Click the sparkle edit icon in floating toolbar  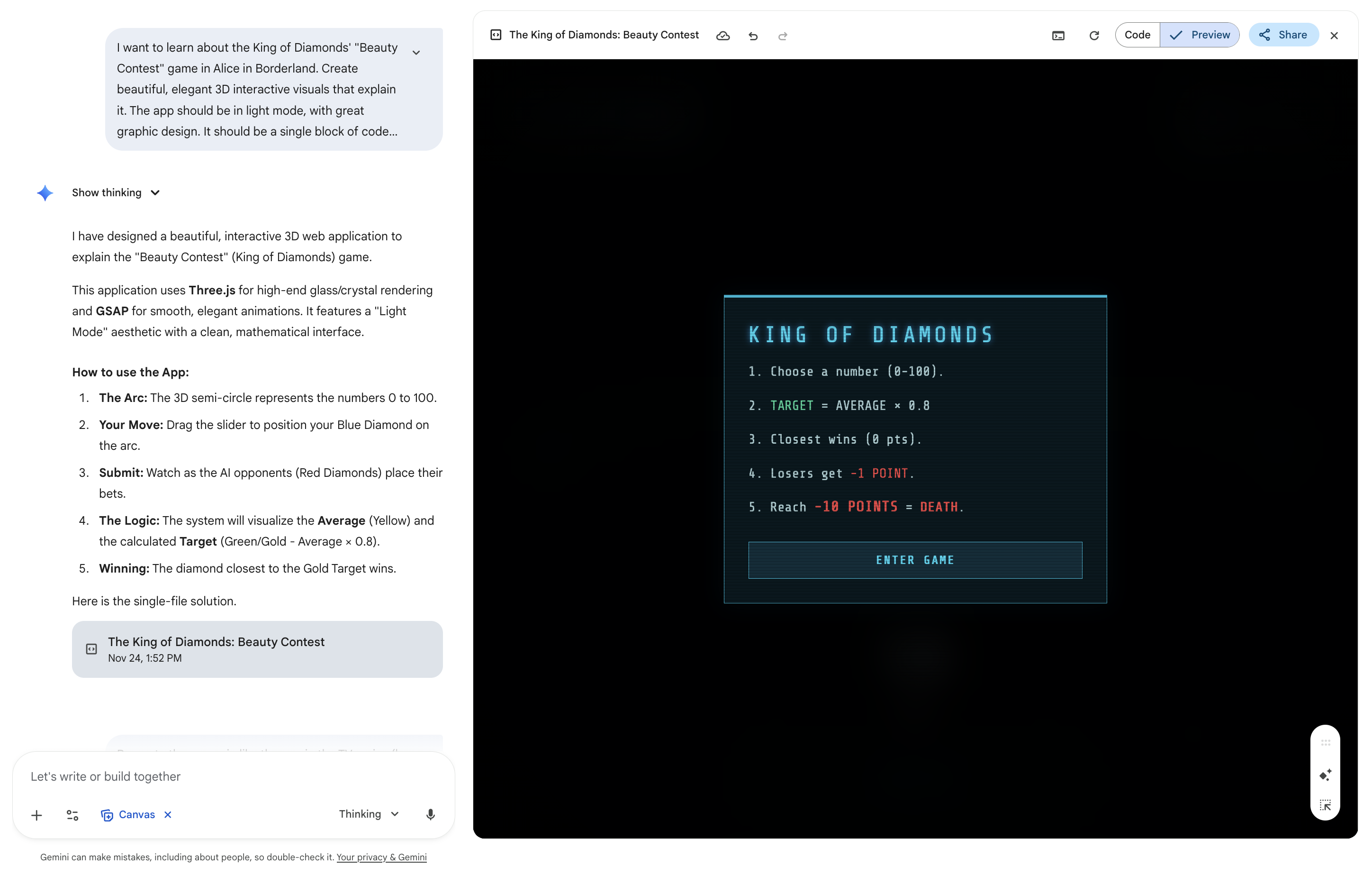pos(1325,775)
